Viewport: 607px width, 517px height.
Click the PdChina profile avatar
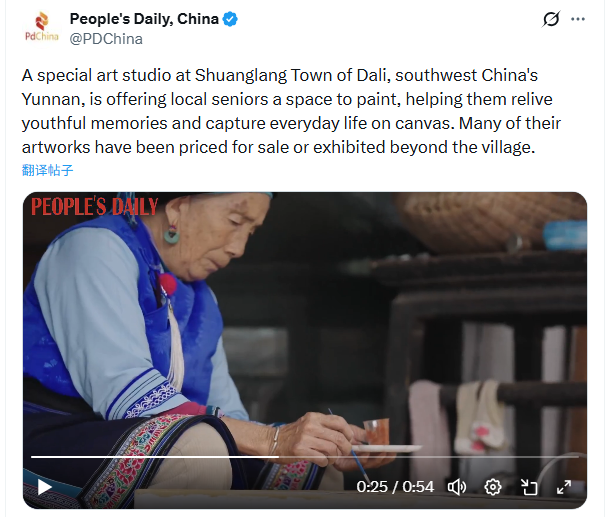[x=41, y=27]
